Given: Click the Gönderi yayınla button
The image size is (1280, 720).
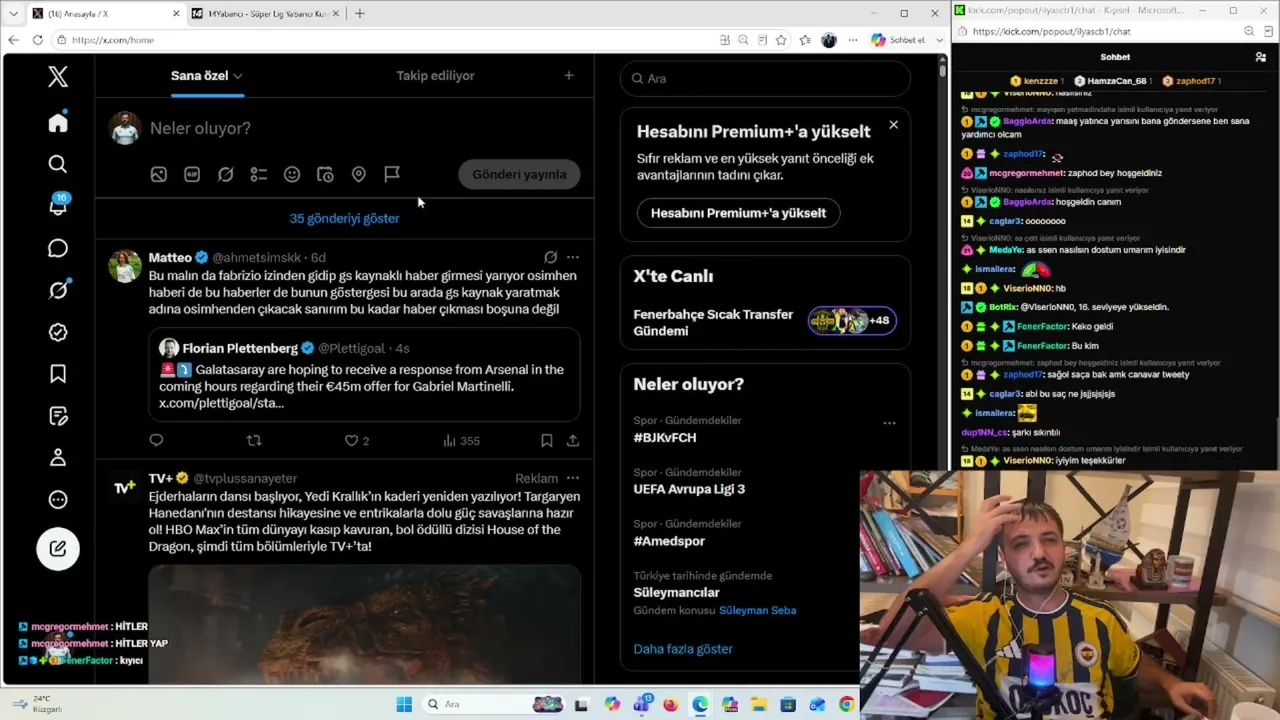Looking at the screenshot, I should [x=519, y=174].
